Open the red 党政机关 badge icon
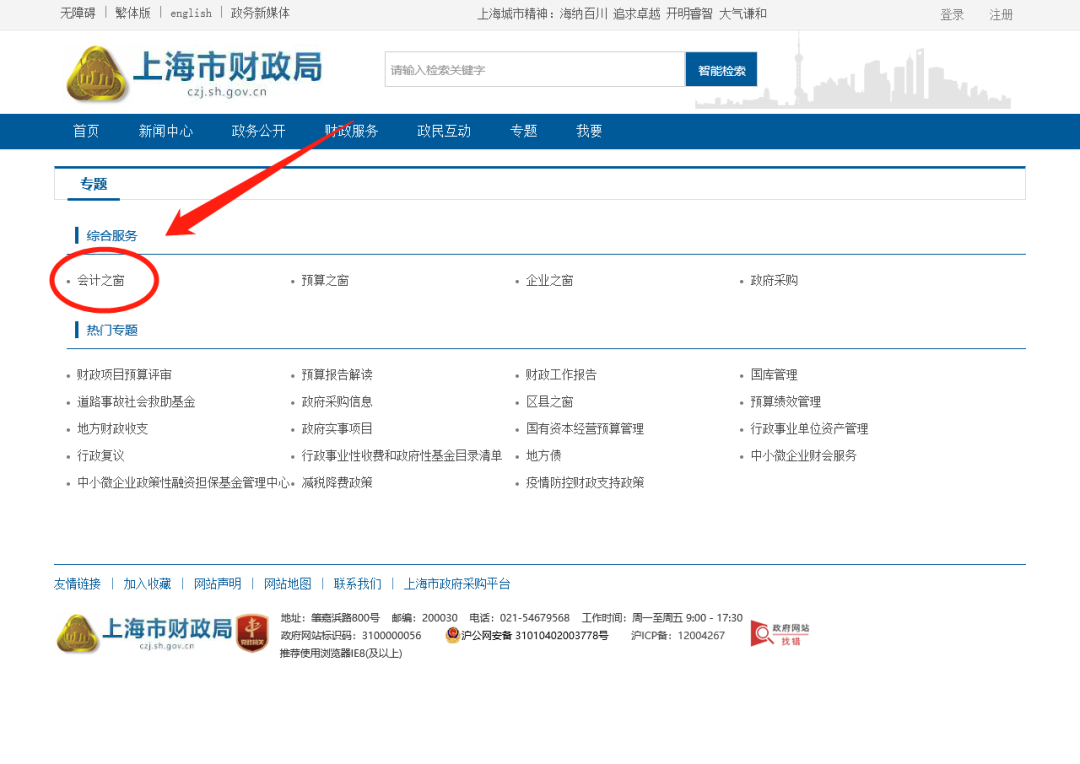Viewport: 1080px width, 764px height. [x=252, y=633]
